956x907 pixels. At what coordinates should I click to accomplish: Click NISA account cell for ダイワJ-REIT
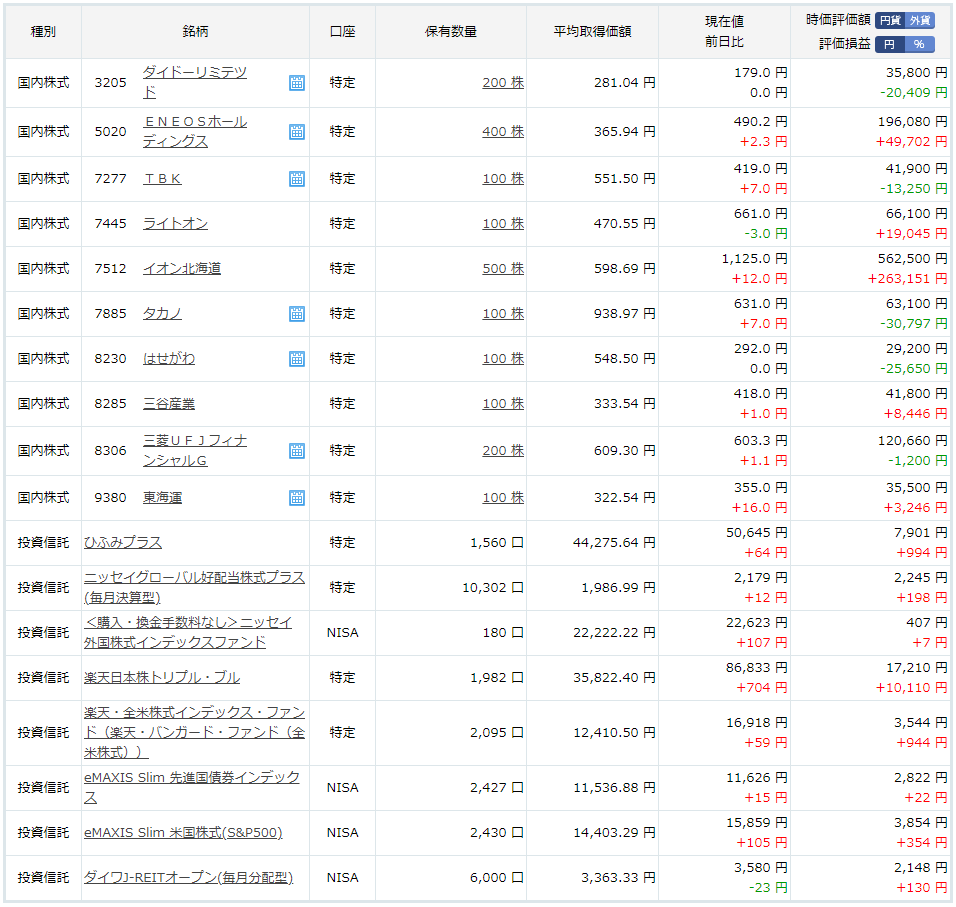click(x=342, y=878)
